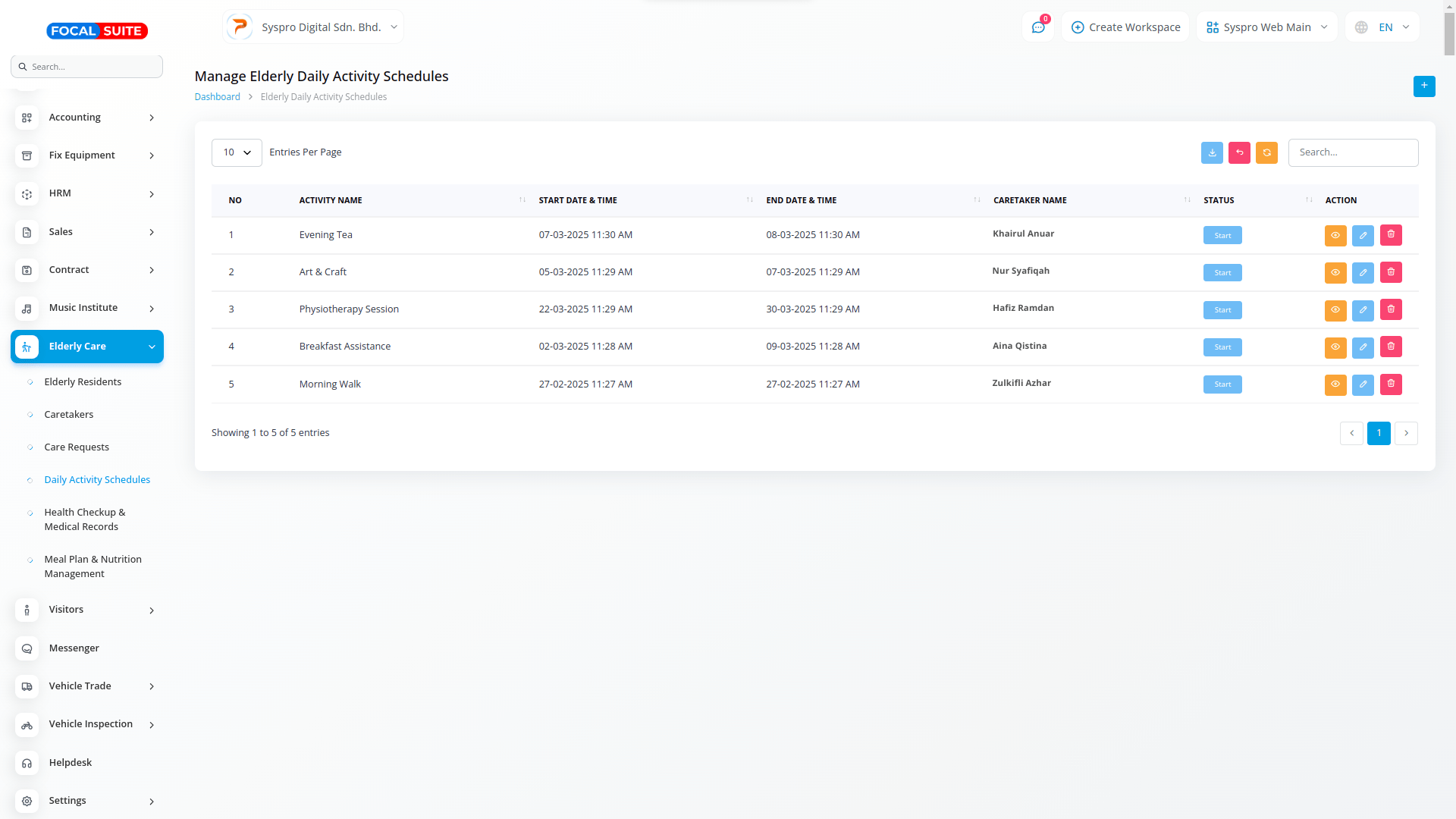The height and width of the screenshot is (819, 1456).
Task: Open Care Requests in the sidebar
Action: pos(77,447)
